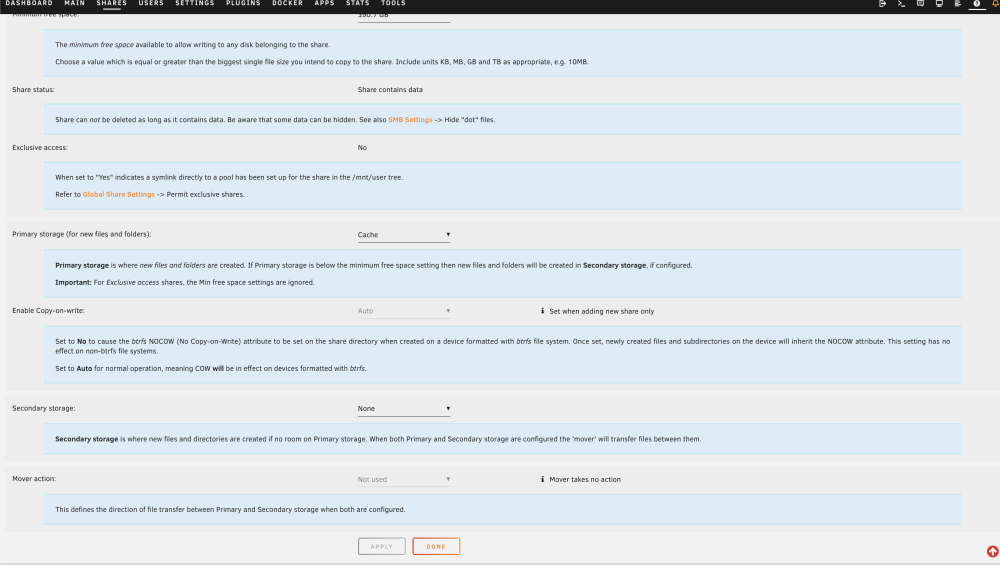This screenshot has width=1000, height=565.
Task: Click the 'Primary storage (for new files and folders):' label
Action: click(82, 235)
